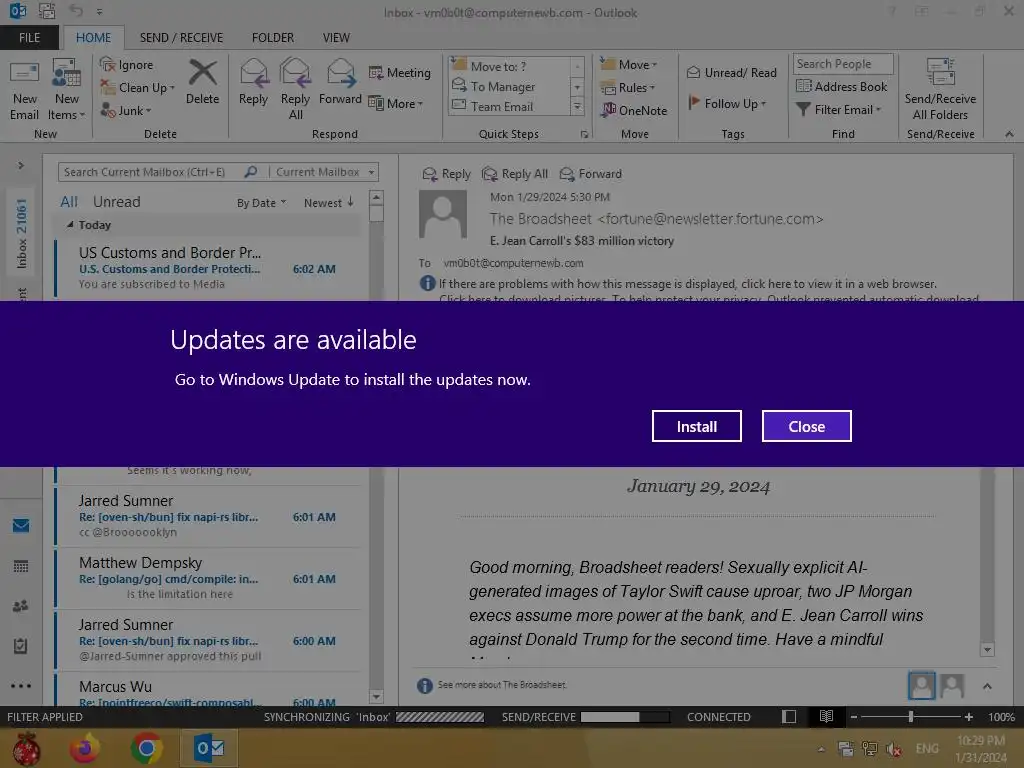Click the ribbon Forward icon
Viewport: 1024px width, 768px height.
340,82
